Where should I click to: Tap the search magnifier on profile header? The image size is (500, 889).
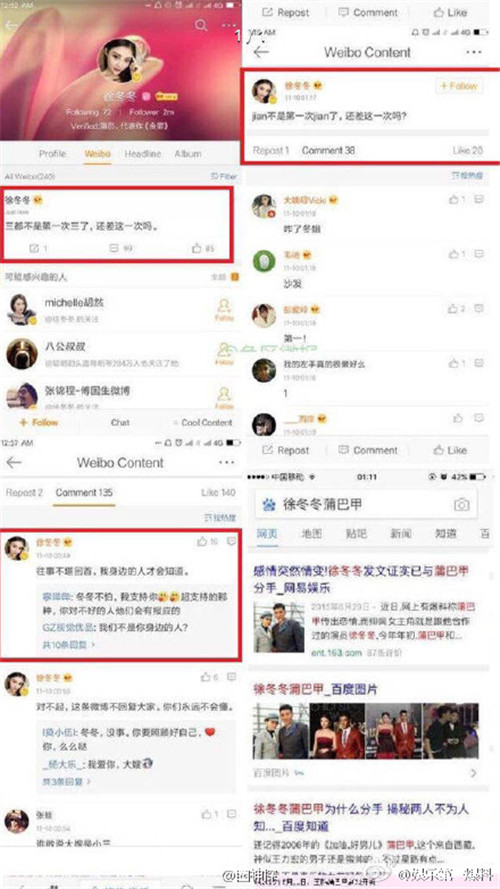point(201,25)
